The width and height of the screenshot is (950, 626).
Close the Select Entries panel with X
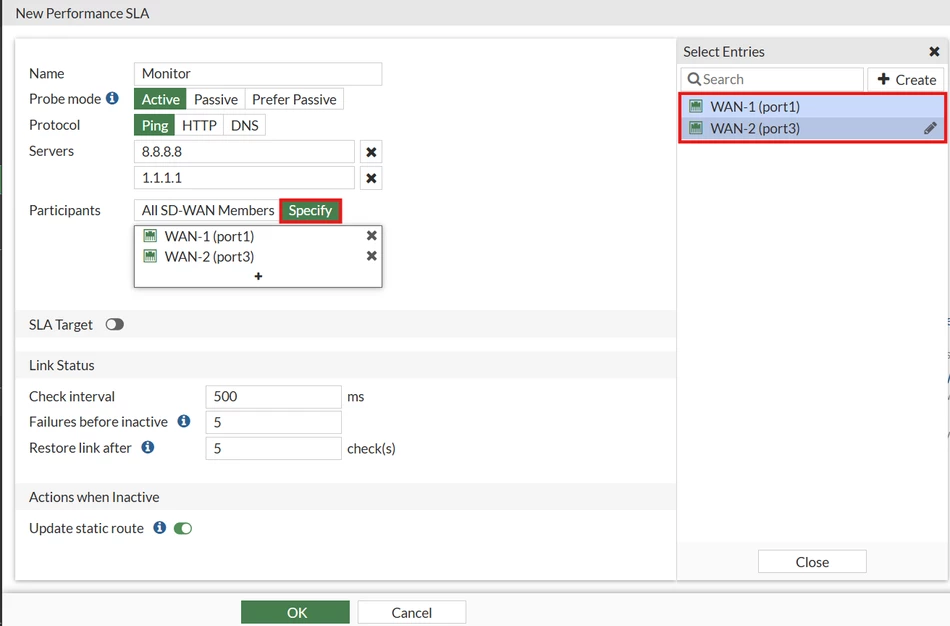click(x=934, y=52)
